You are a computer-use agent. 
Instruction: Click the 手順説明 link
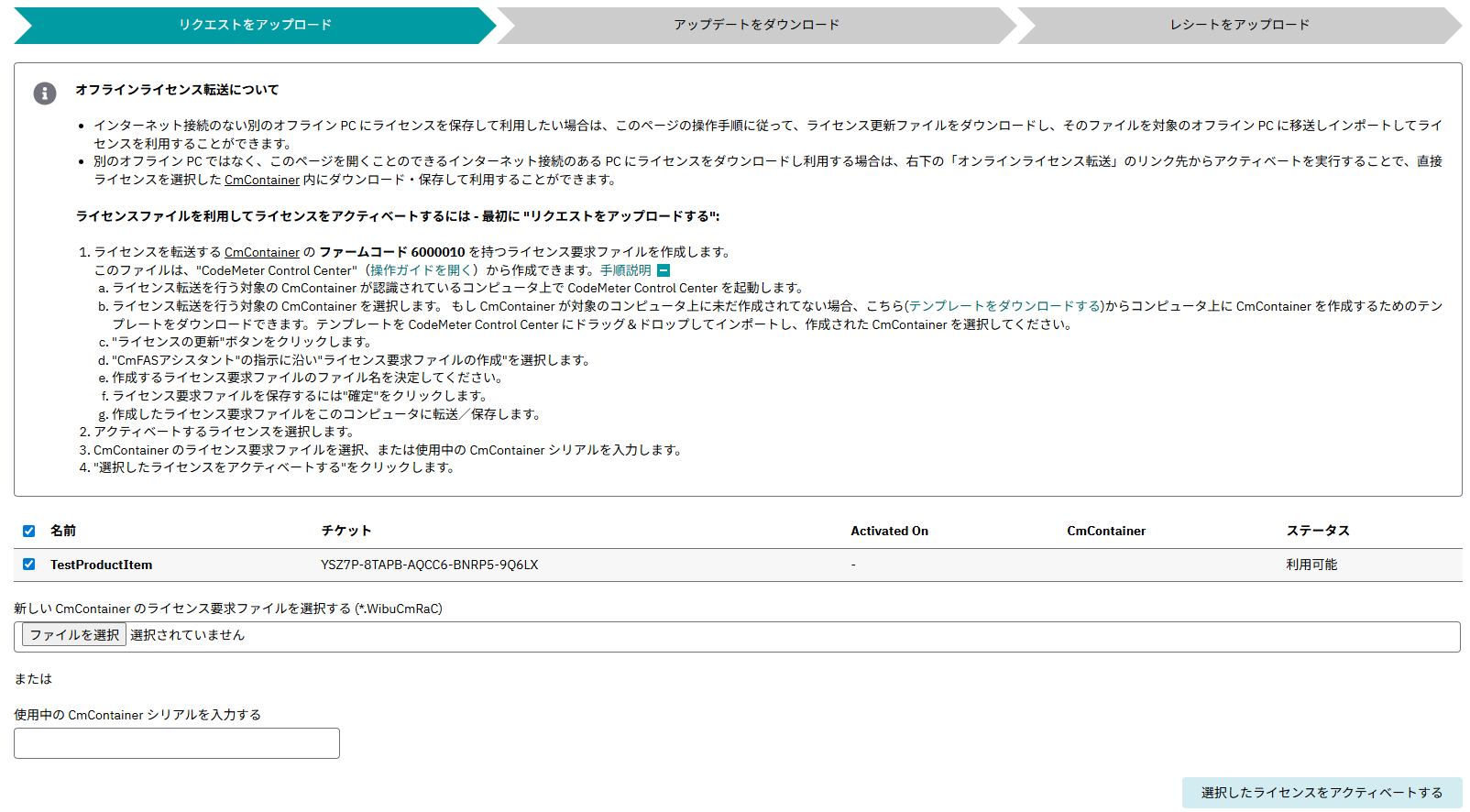tap(625, 270)
